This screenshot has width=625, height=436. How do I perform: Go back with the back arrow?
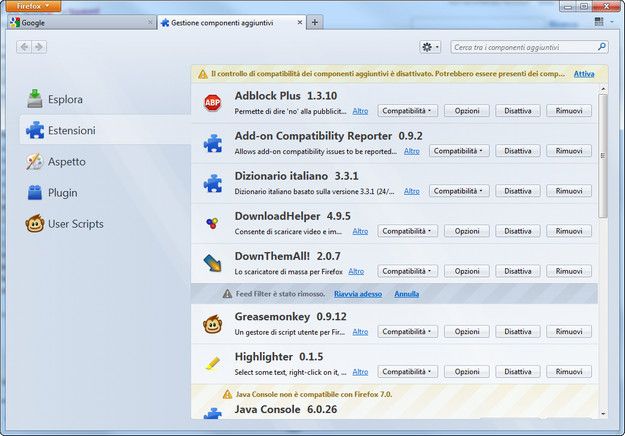click(x=24, y=47)
